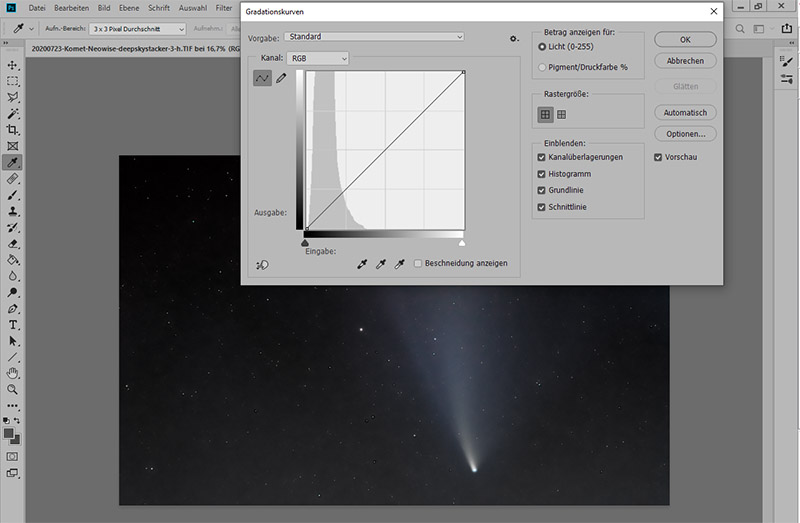The image size is (800, 523).
Task: Open the extra tools three-dots menu
Action: tap(13, 406)
